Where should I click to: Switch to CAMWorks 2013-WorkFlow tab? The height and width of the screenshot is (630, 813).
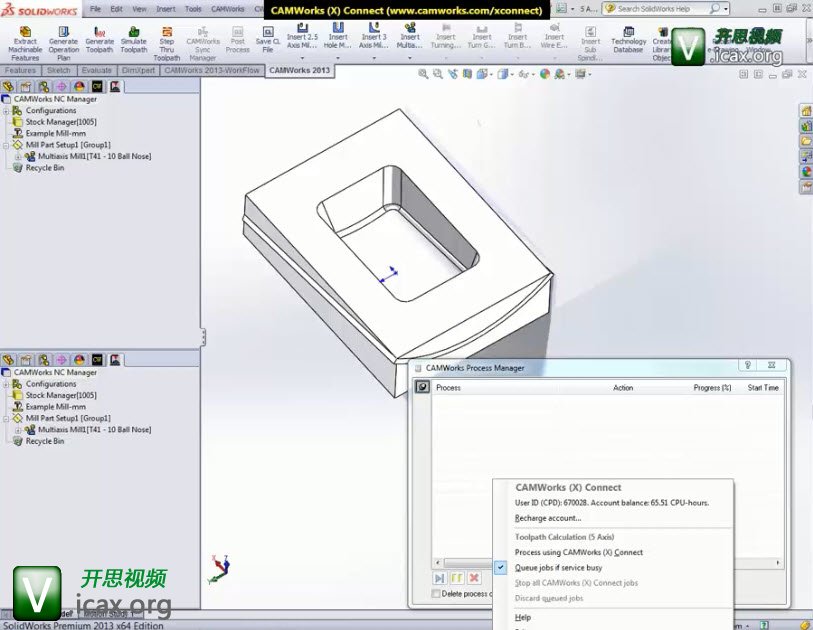(212, 70)
